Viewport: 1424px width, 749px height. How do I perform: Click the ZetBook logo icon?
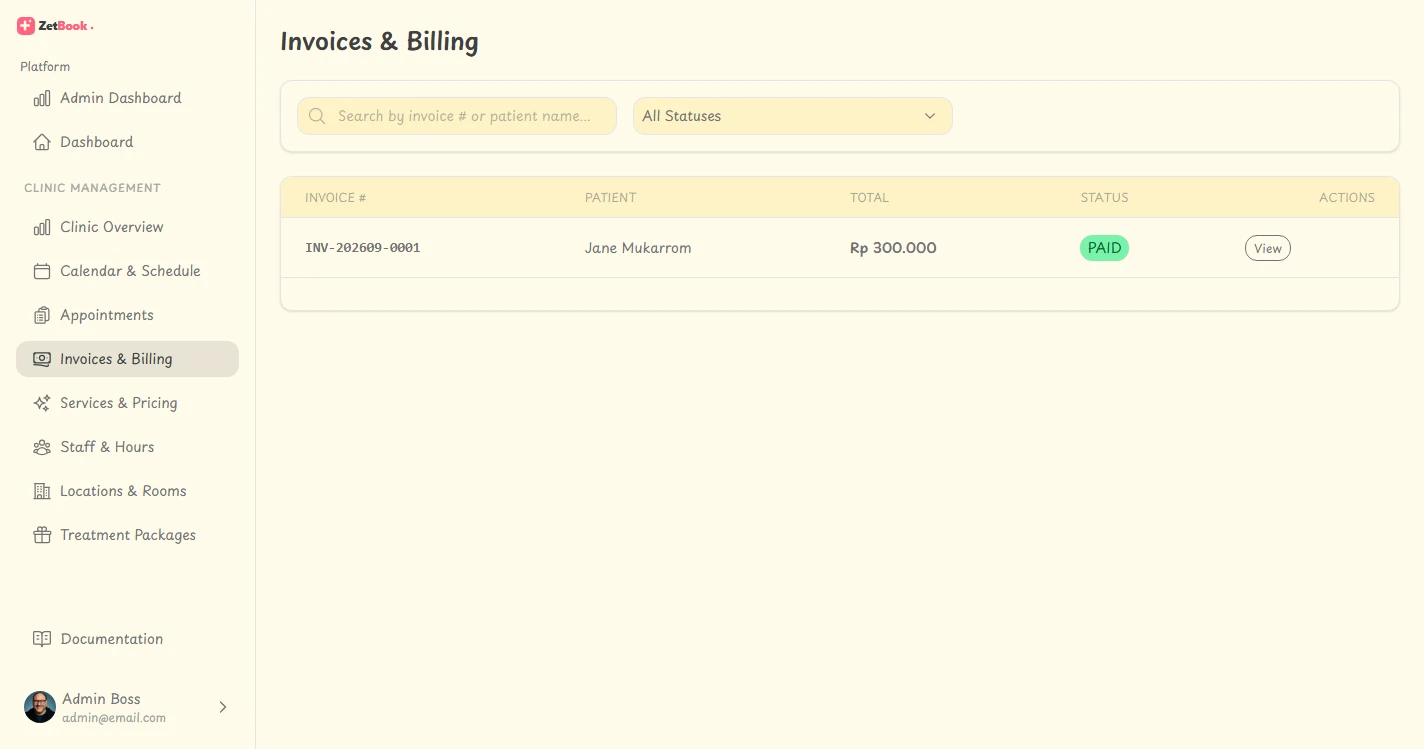pos(26,26)
